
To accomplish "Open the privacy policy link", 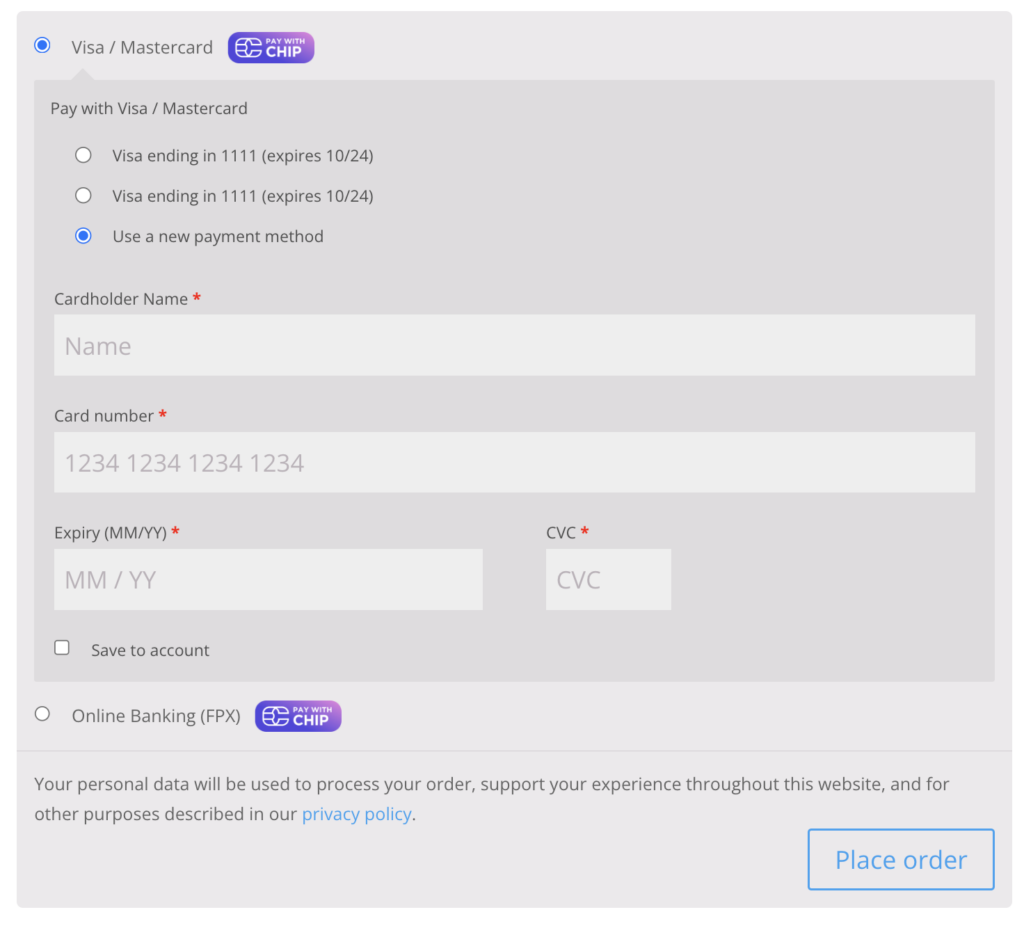I will (x=356, y=813).
